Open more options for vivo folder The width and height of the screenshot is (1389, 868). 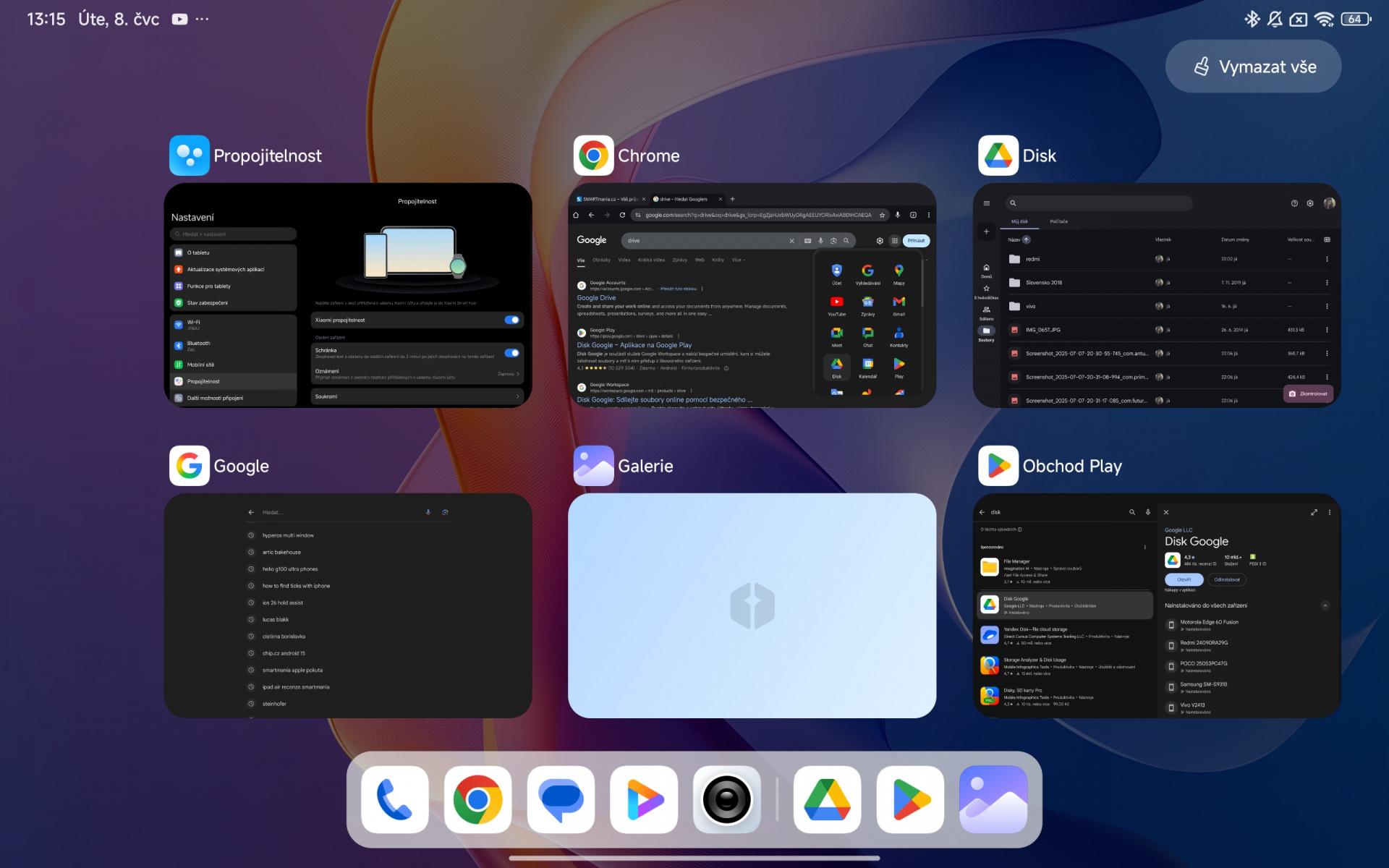(1327, 306)
